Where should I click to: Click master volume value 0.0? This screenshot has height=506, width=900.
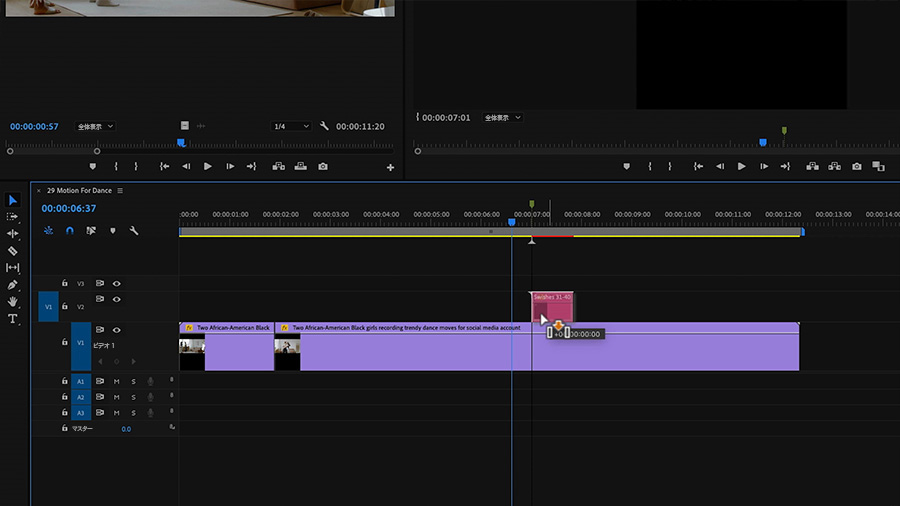click(x=126, y=429)
